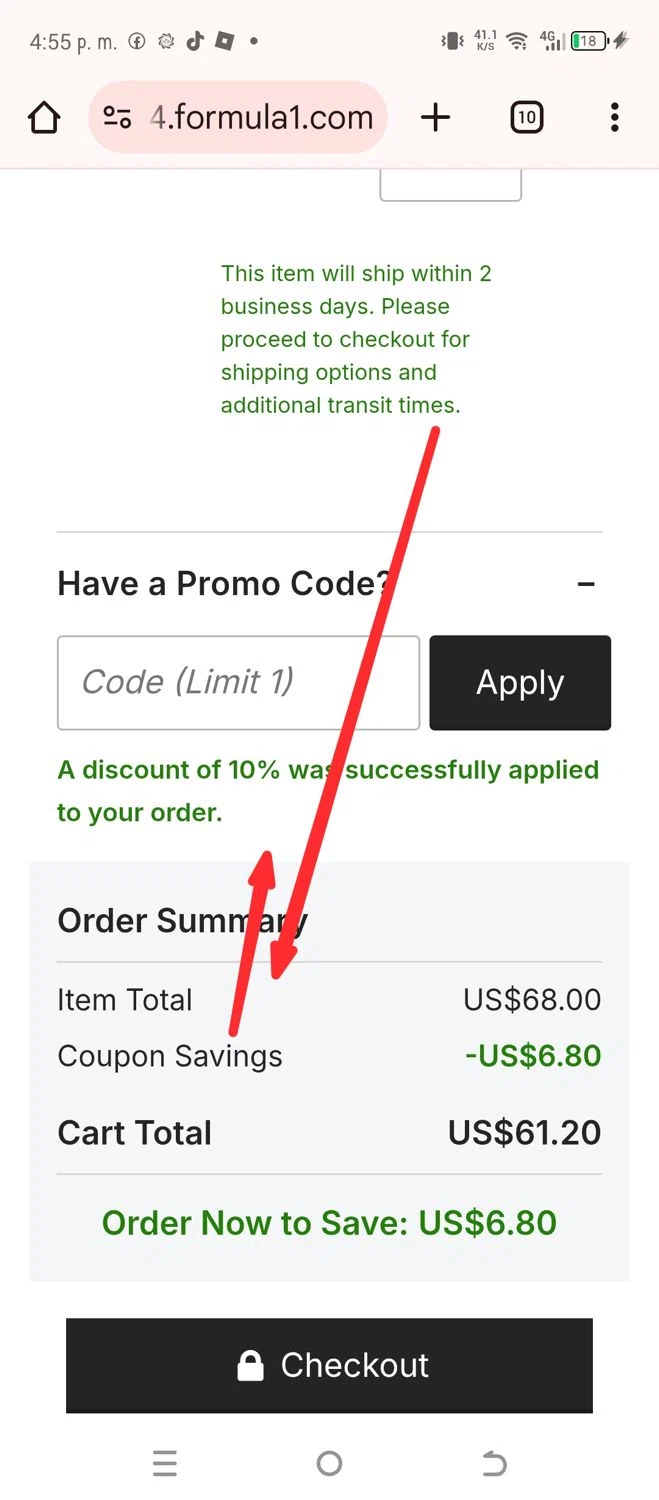
Task: Open the browser three-dot menu
Action: point(614,118)
